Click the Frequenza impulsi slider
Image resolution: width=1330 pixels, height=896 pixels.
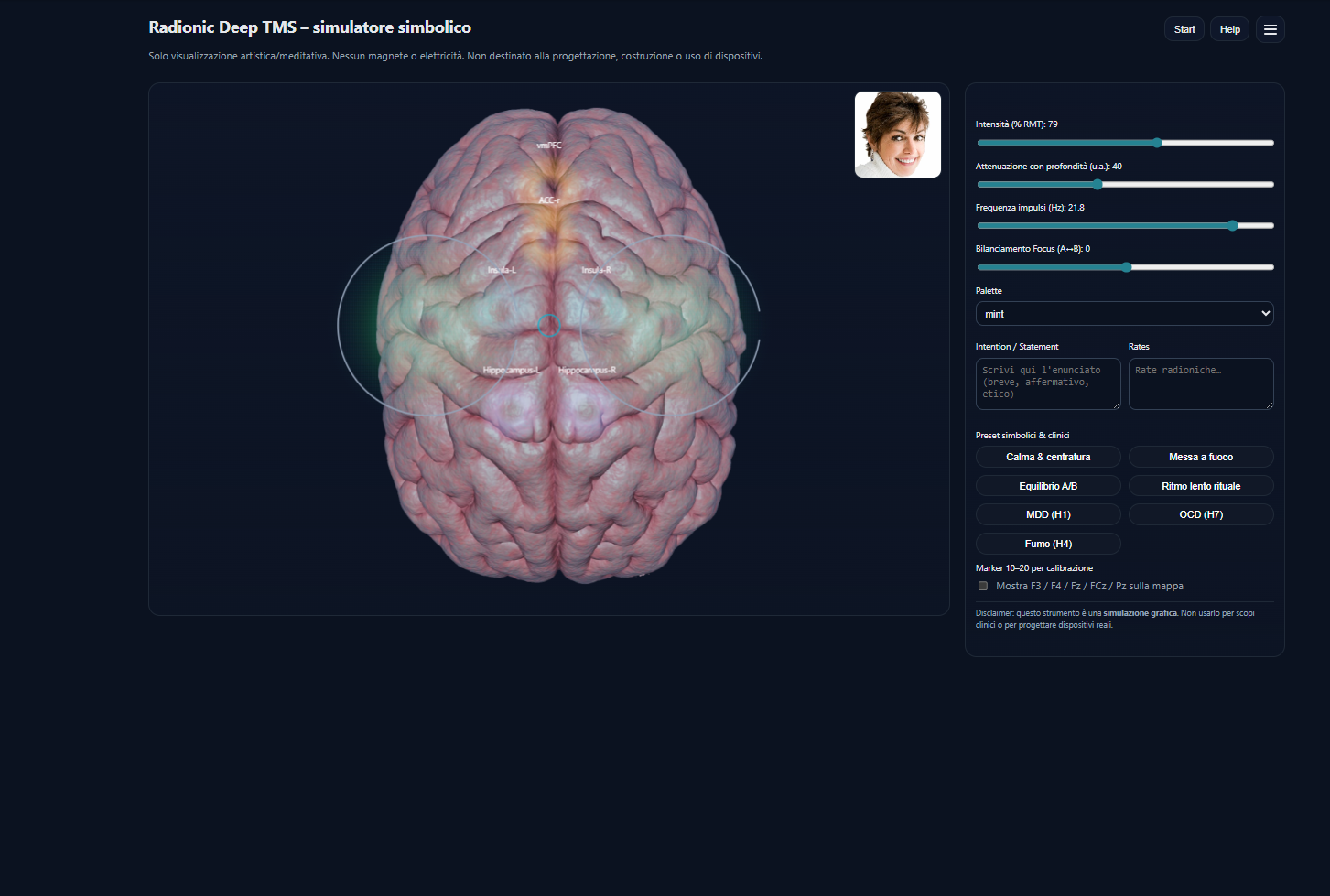[x=1125, y=225]
